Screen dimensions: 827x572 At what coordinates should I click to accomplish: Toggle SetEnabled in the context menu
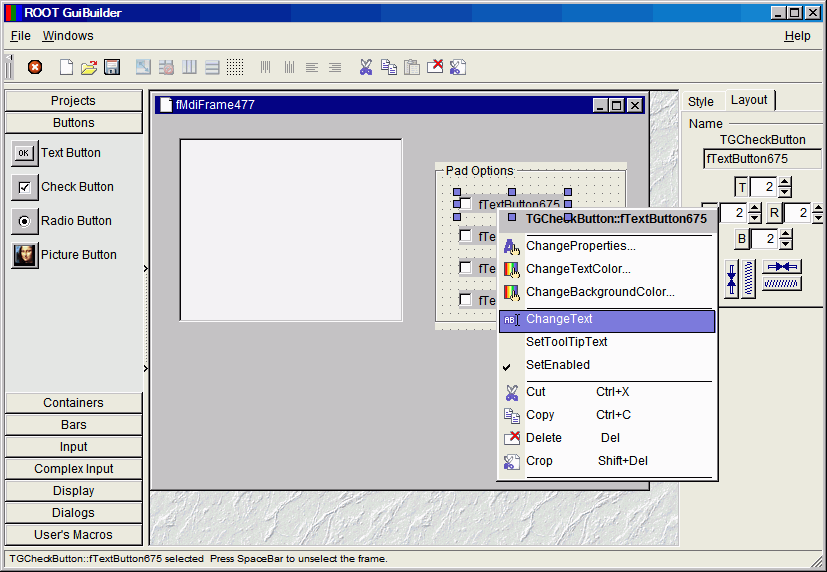click(558, 365)
